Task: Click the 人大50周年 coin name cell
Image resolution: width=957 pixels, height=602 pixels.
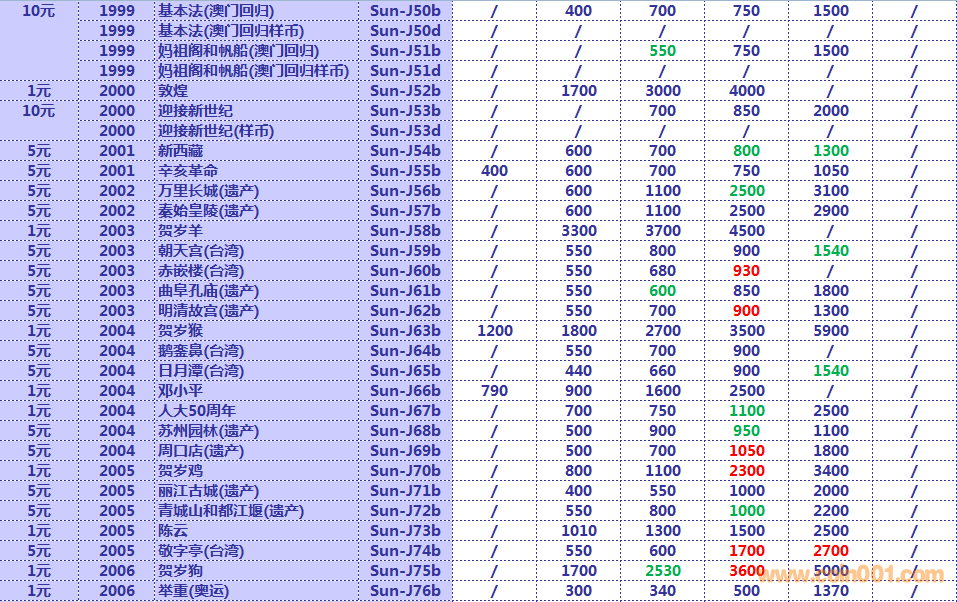Action: (x=197, y=411)
